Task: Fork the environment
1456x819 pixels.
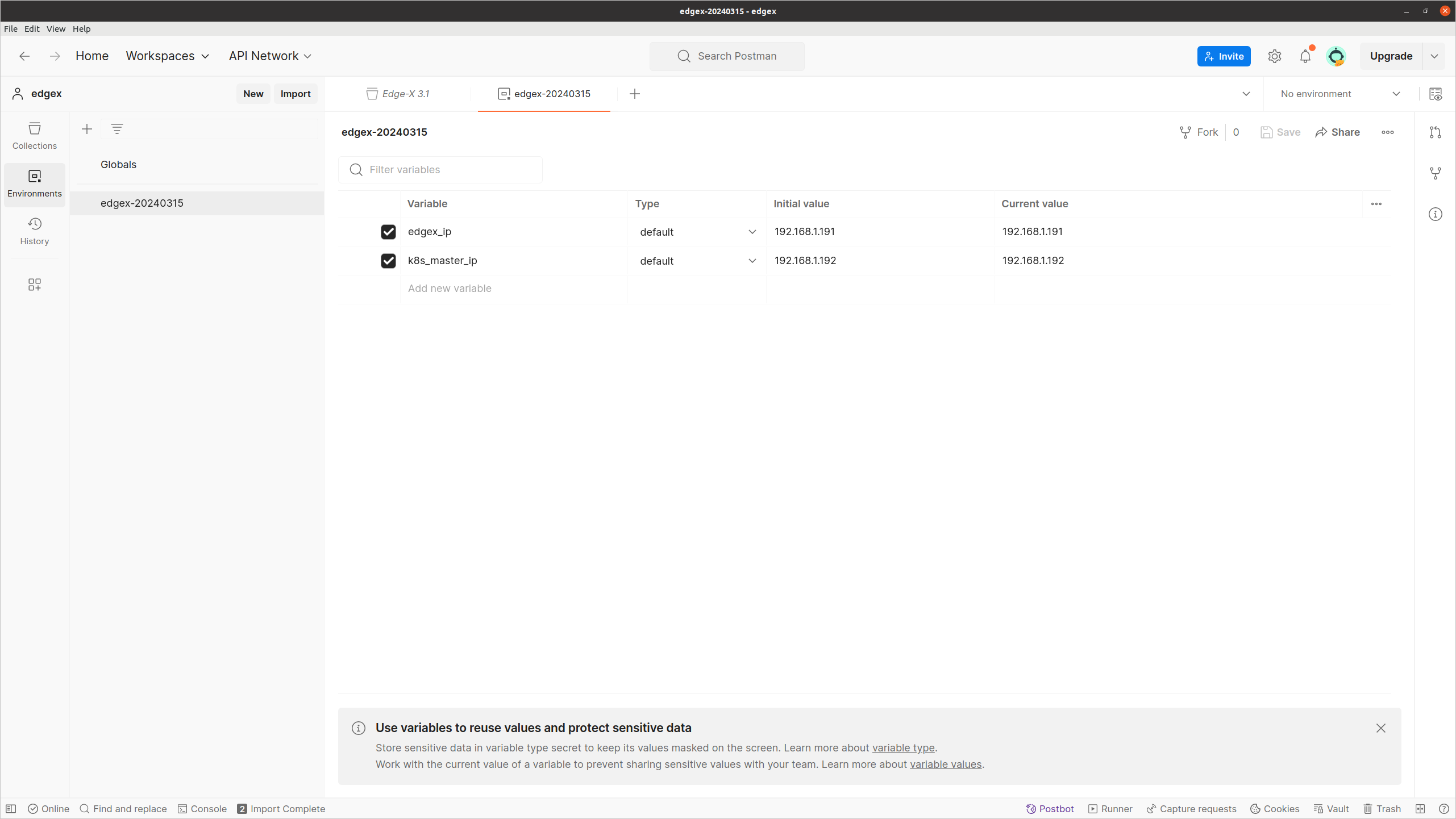Action: point(1199,132)
